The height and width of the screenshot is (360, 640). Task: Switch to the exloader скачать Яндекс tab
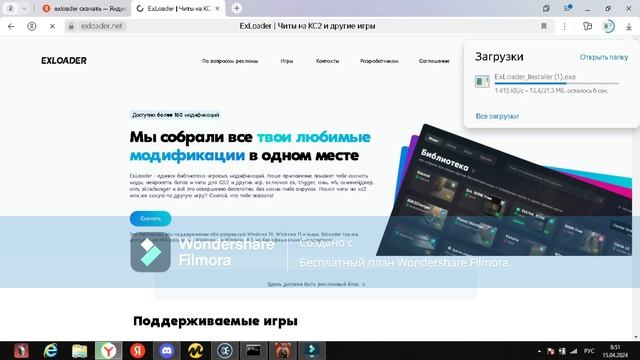85,8
